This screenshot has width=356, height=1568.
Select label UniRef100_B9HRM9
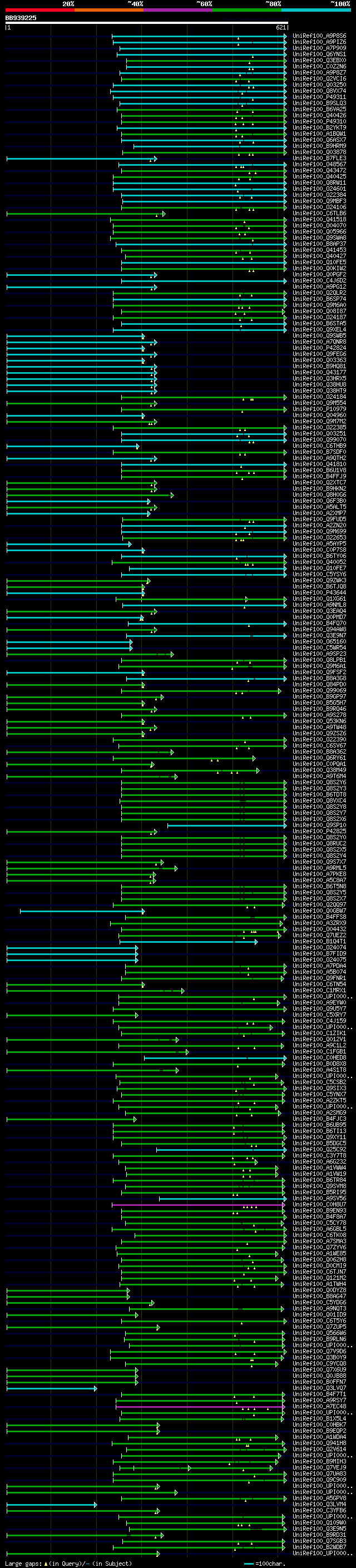tap(319, 146)
